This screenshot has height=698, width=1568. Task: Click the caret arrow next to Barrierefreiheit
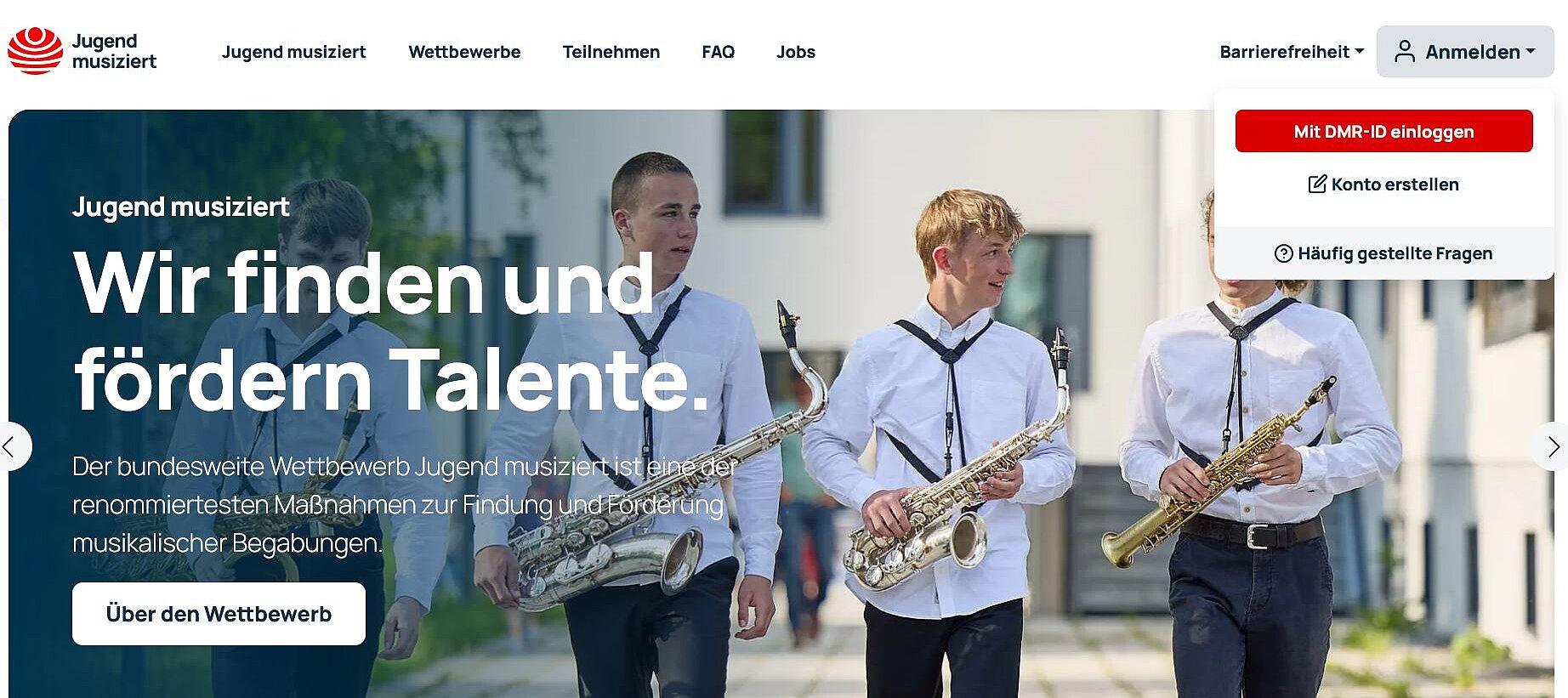(1359, 52)
